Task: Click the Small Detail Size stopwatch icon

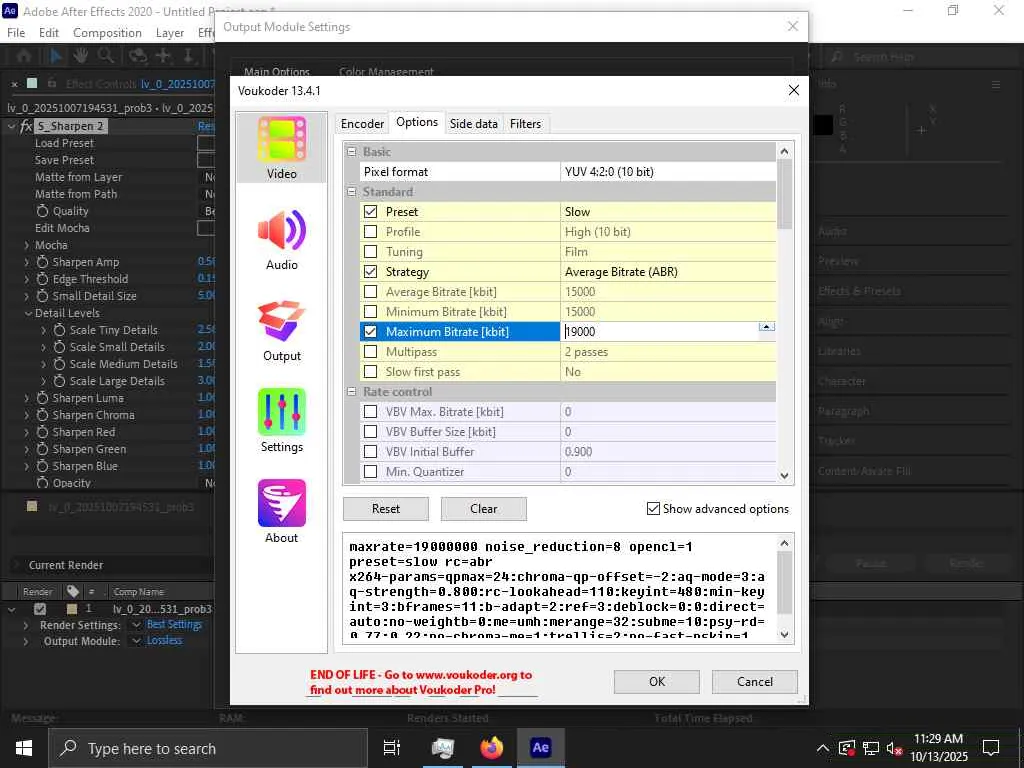Action: pos(42,296)
